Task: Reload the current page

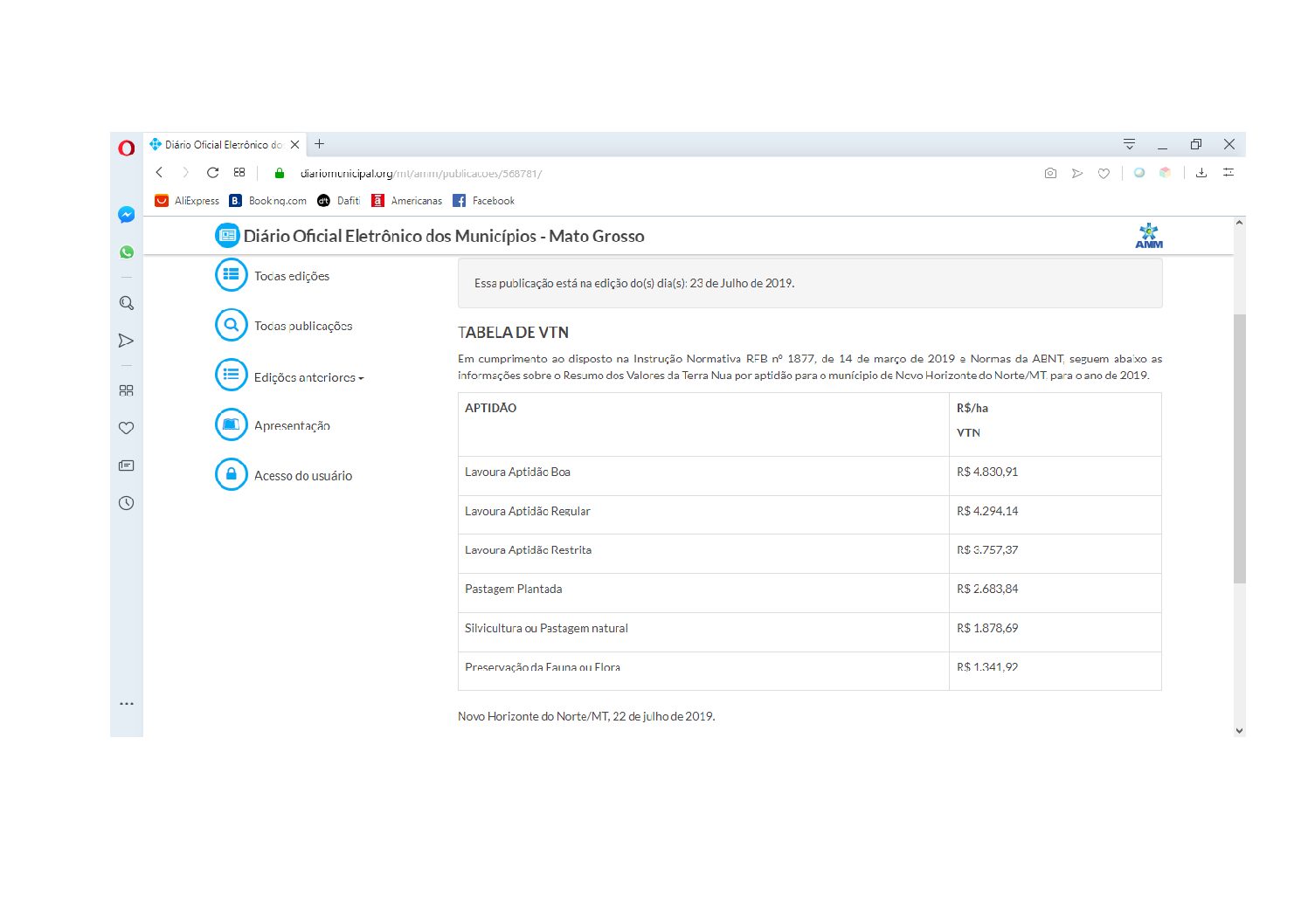Action: point(212,173)
